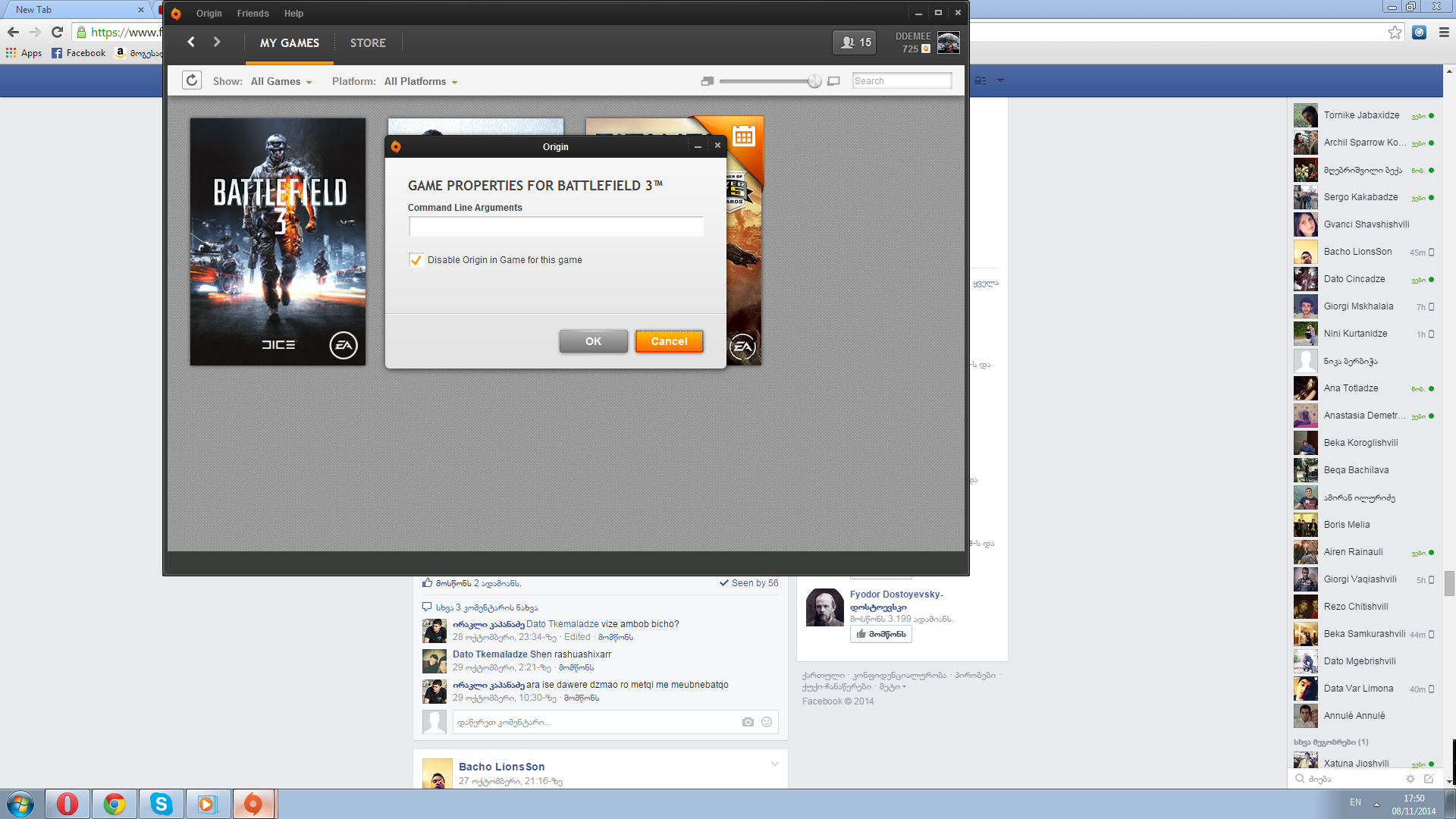This screenshot has width=1456, height=819.
Task: Click the tile size slider handle
Action: [814, 81]
